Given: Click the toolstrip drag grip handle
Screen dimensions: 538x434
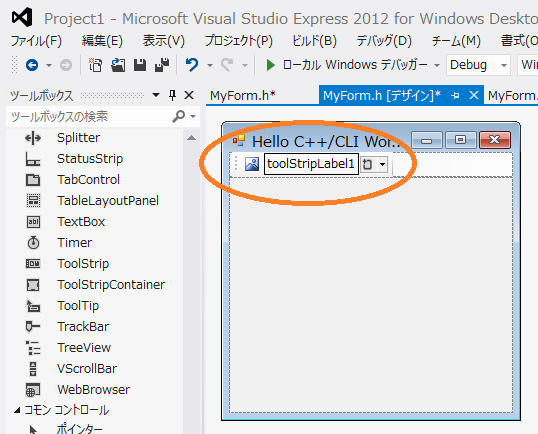Looking at the screenshot, I should pos(236,164).
